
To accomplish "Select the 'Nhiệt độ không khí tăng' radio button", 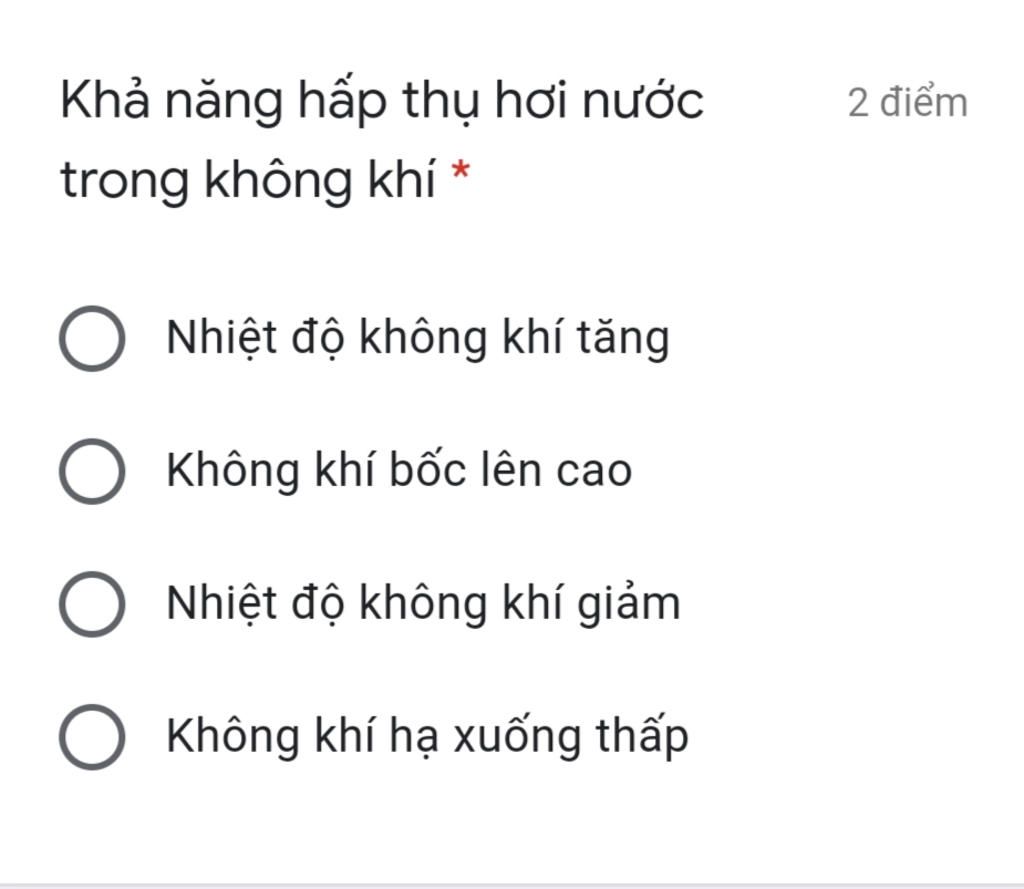I will [92, 338].
